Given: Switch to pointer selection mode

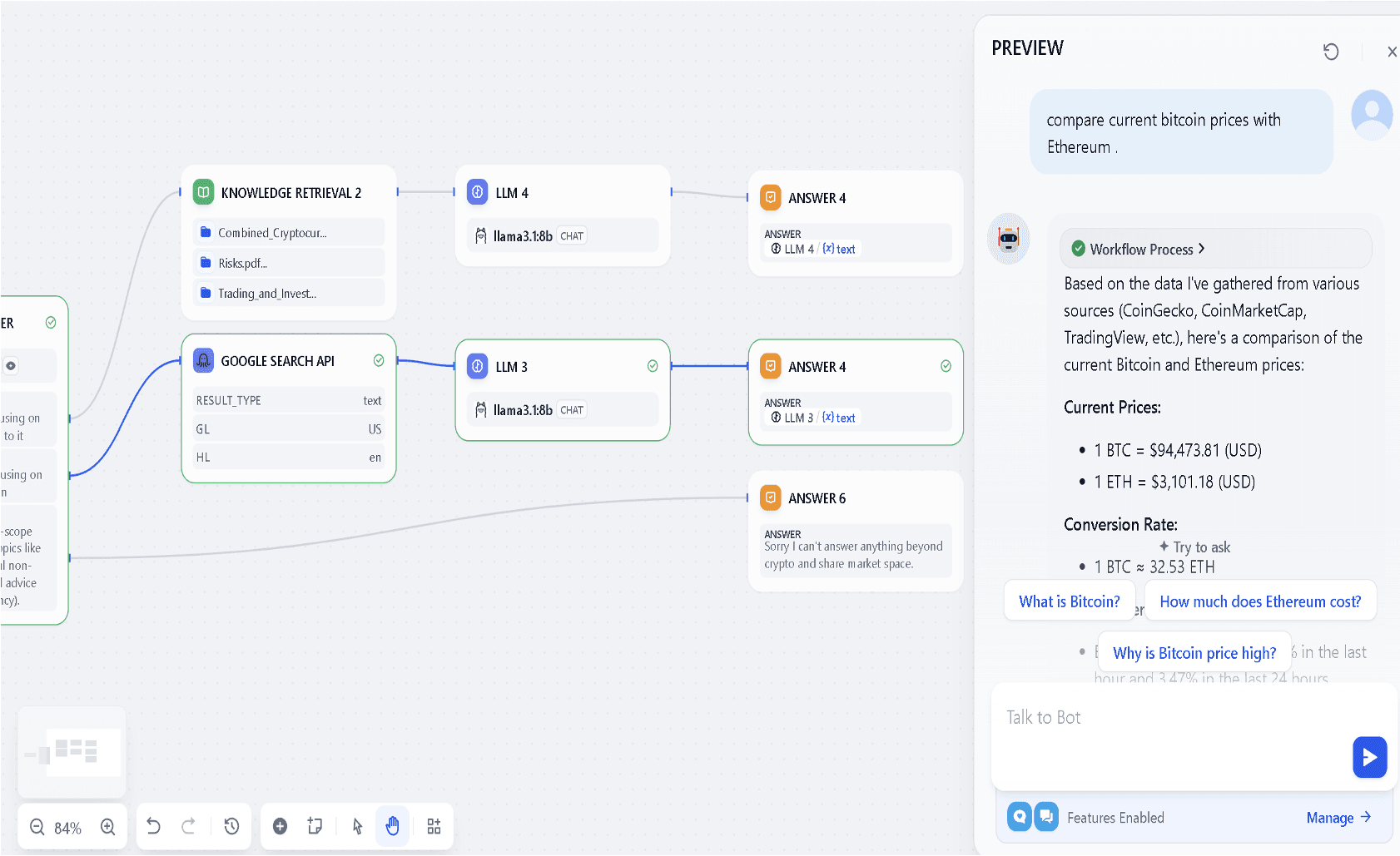Looking at the screenshot, I should point(358,826).
